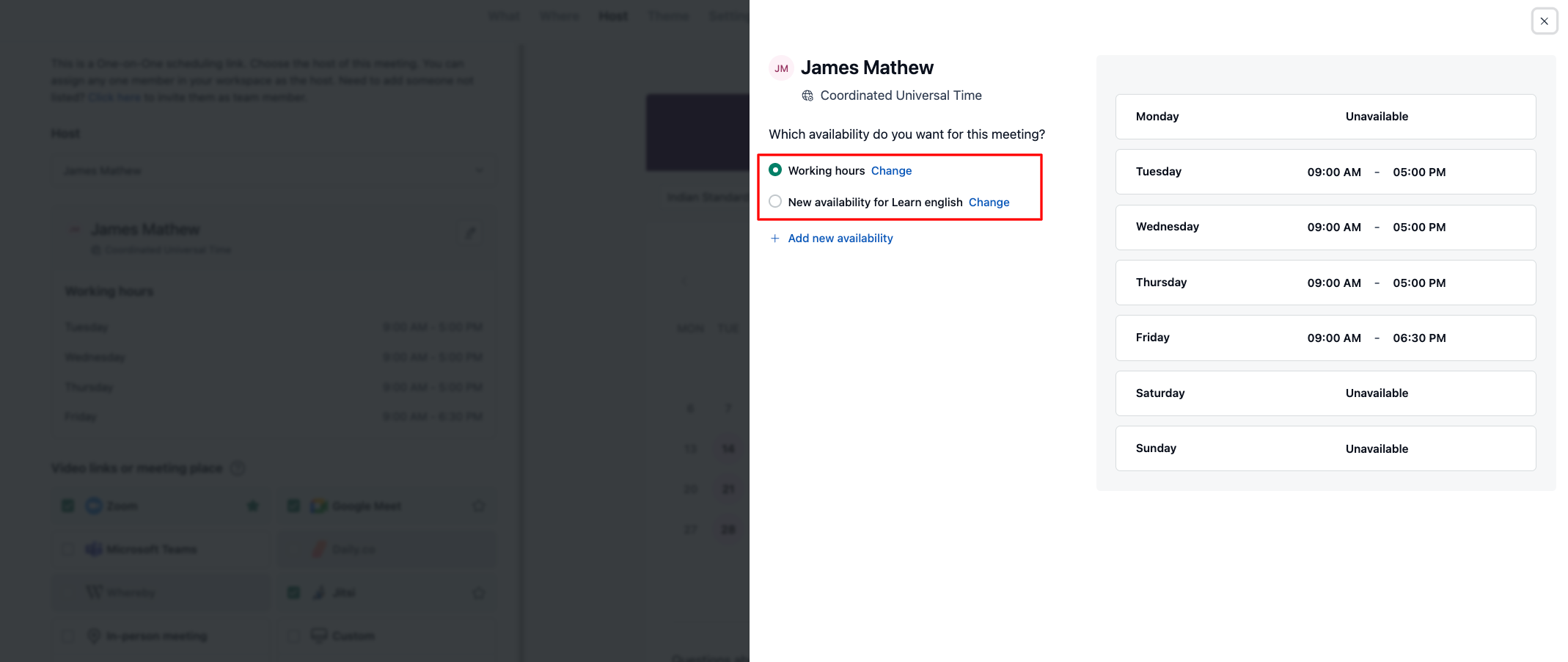1568x662 pixels.
Task: Click the JM avatar icon
Action: (781, 68)
